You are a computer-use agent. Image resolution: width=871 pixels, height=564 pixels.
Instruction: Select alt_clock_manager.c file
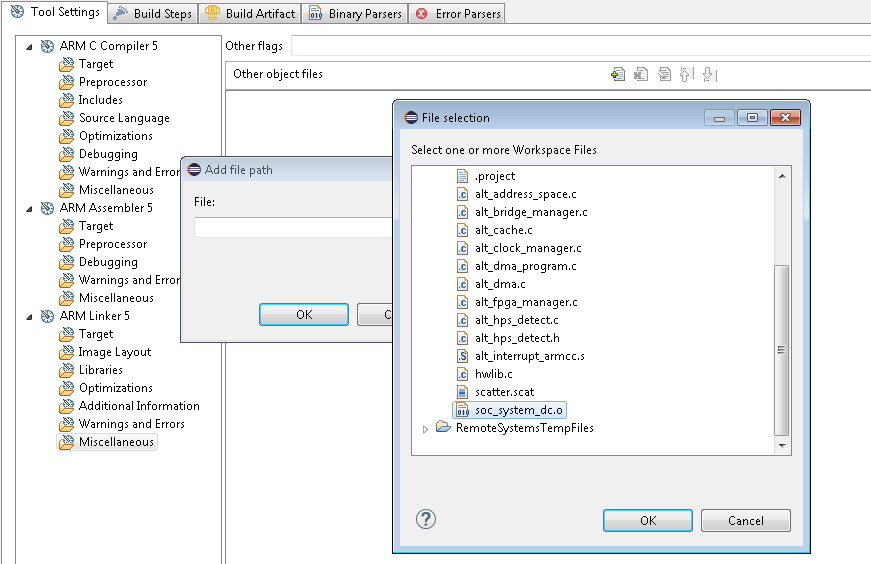(x=528, y=248)
